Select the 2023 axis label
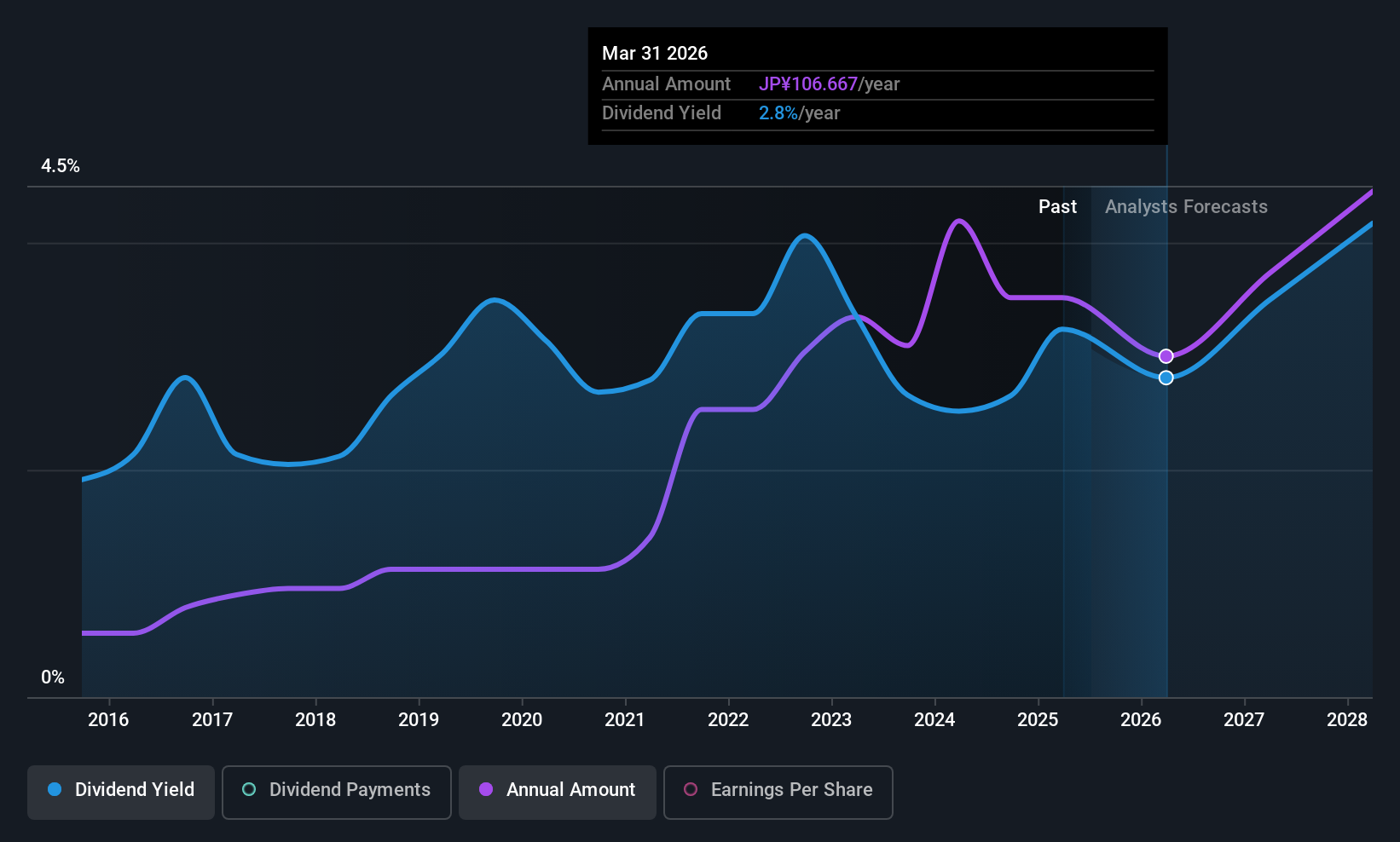1400x842 pixels. (x=831, y=720)
